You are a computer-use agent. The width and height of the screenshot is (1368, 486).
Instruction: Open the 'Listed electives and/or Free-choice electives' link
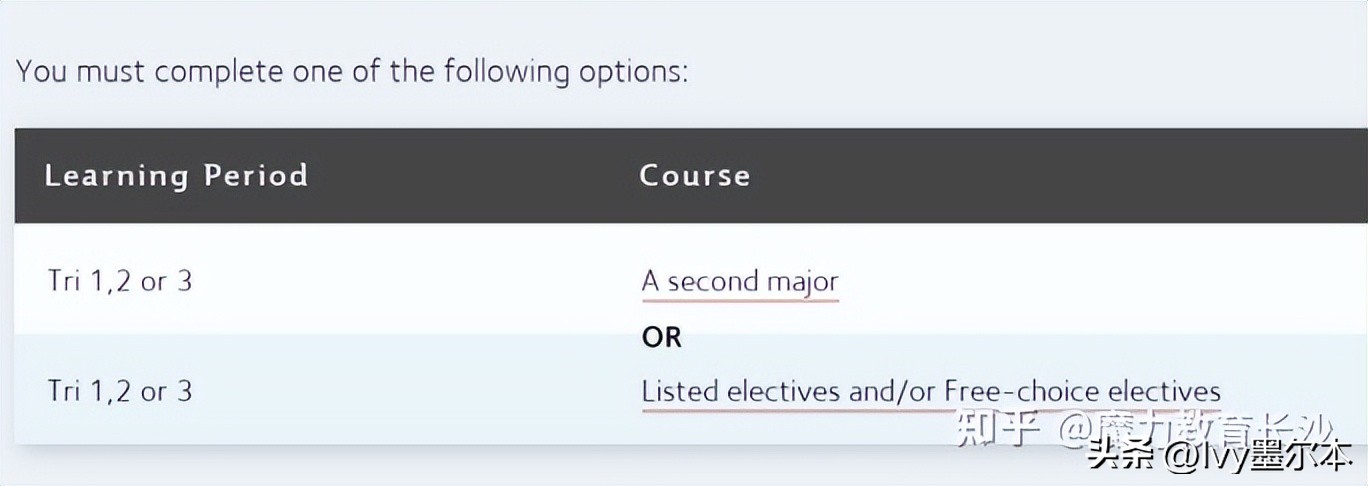(930, 391)
